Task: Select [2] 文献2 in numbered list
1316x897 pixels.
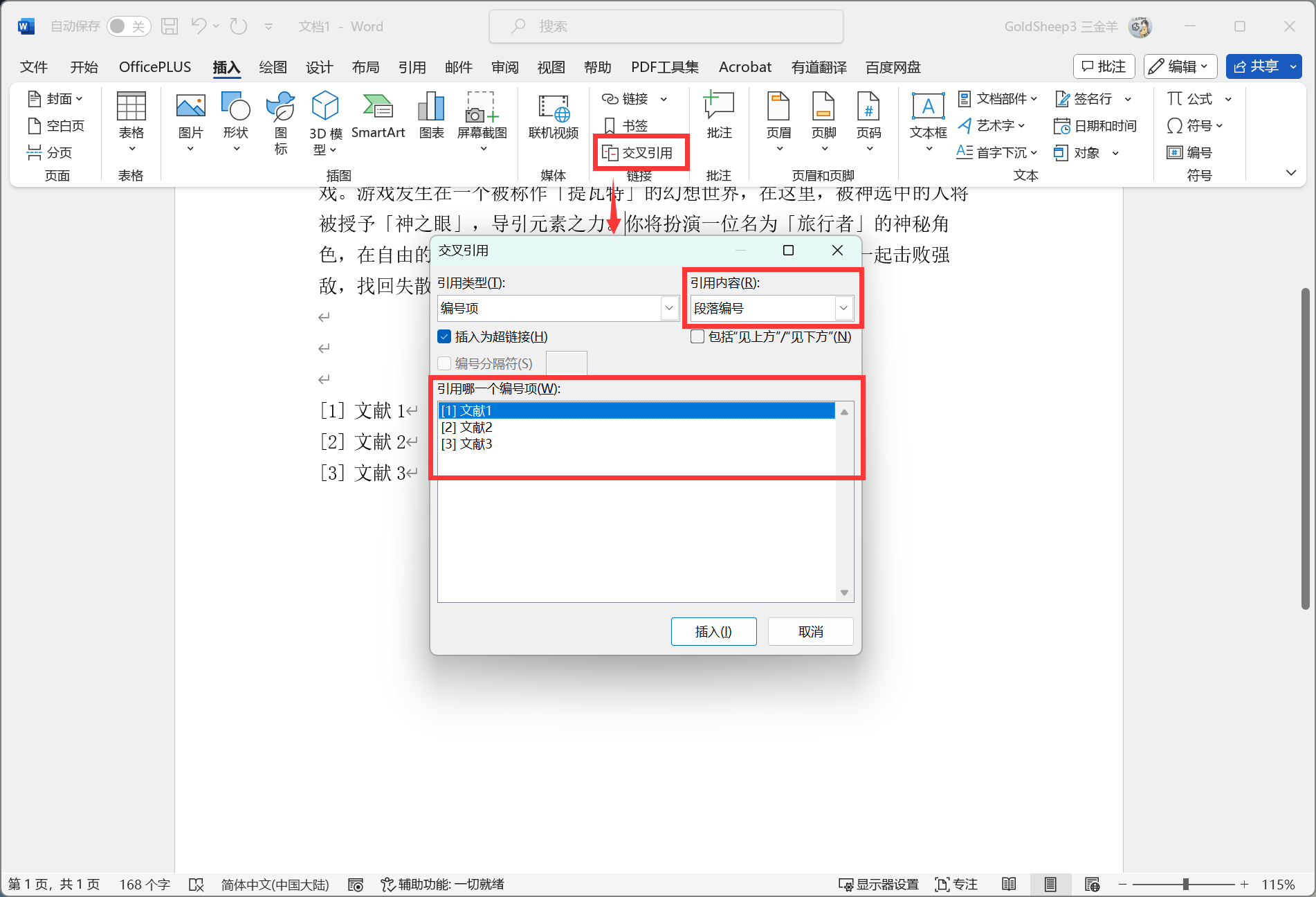Action: 467,428
